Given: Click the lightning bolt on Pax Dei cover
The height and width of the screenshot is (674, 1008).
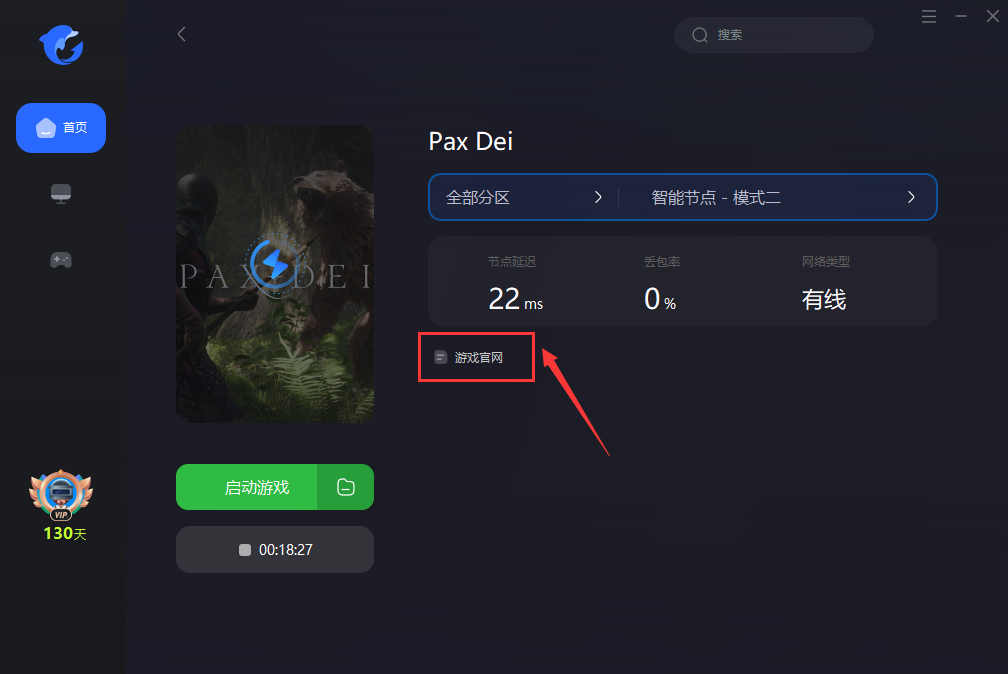Looking at the screenshot, I should [x=275, y=264].
